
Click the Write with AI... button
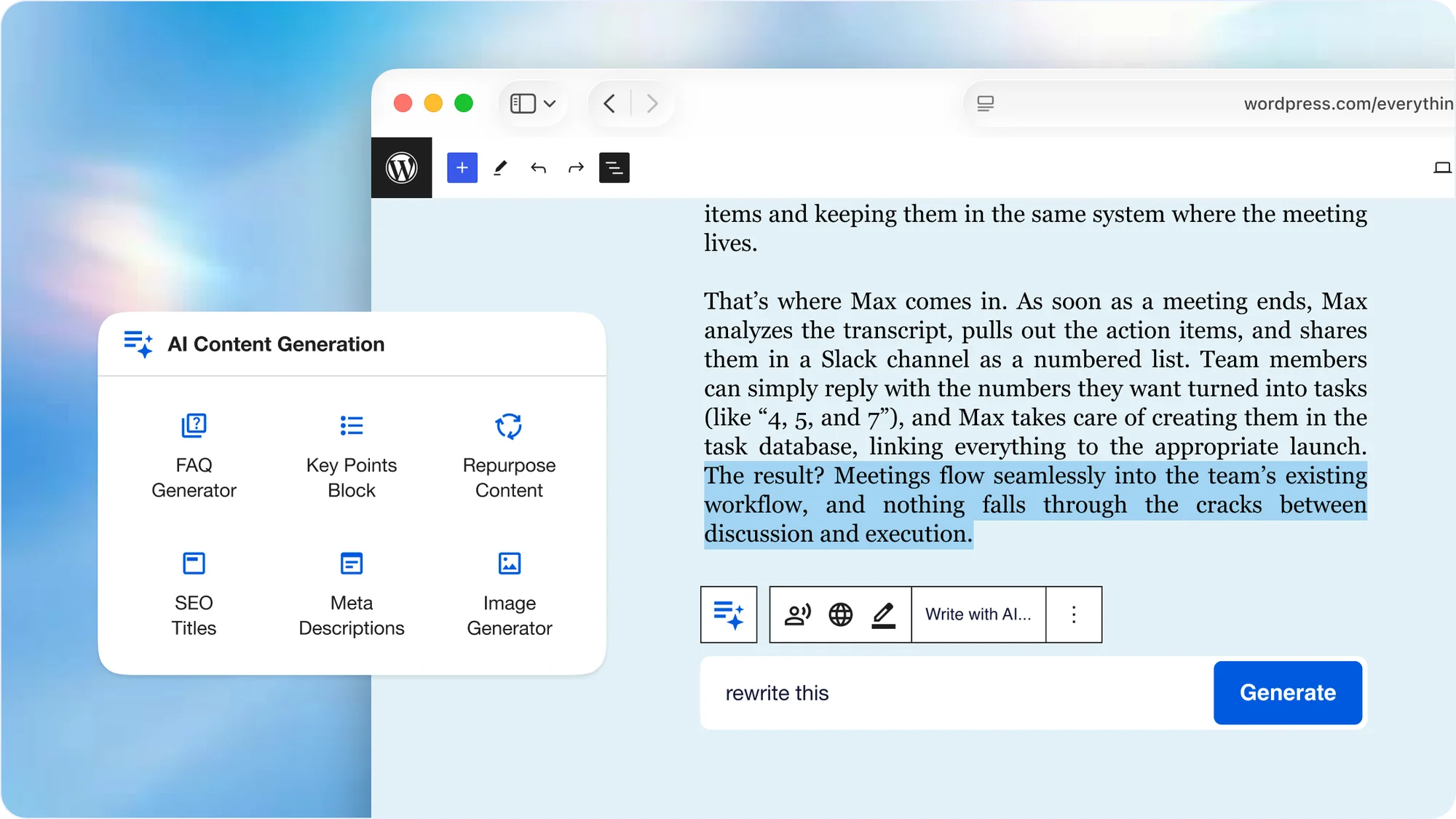[978, 614]
